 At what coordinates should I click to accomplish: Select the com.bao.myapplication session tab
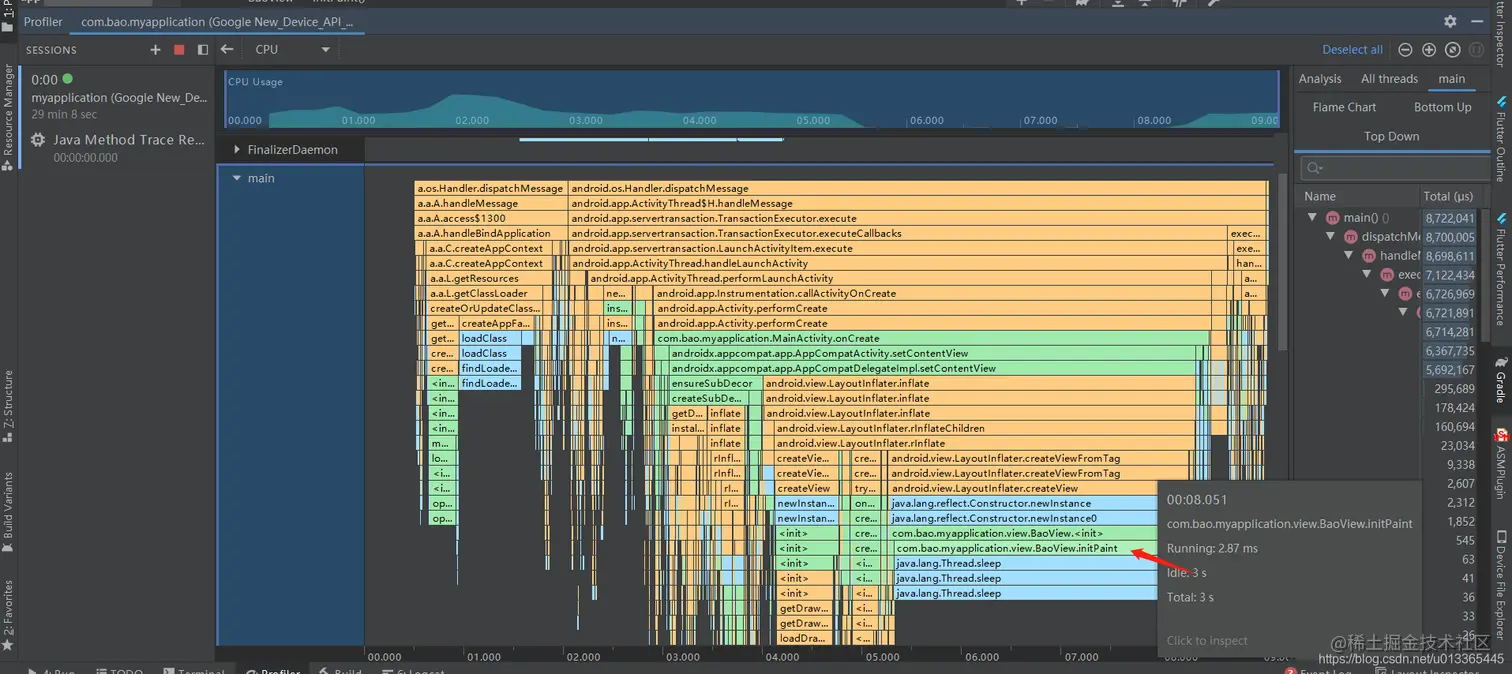pyautogui.click(x=217, y=21)
